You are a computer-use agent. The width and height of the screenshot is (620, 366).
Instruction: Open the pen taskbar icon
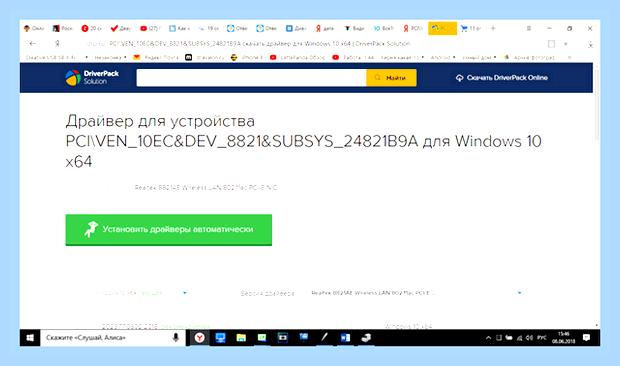[x=324, y=338]
